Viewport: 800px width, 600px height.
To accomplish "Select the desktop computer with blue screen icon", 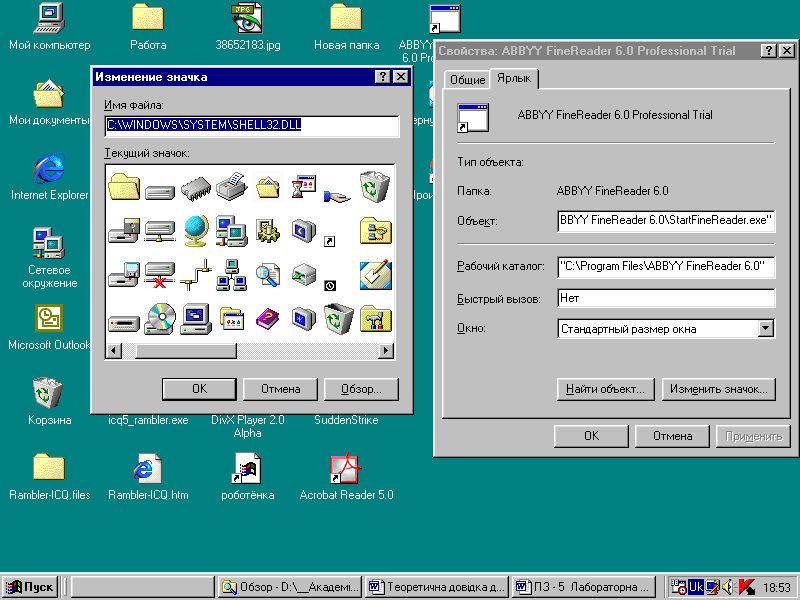I will 196,319.
